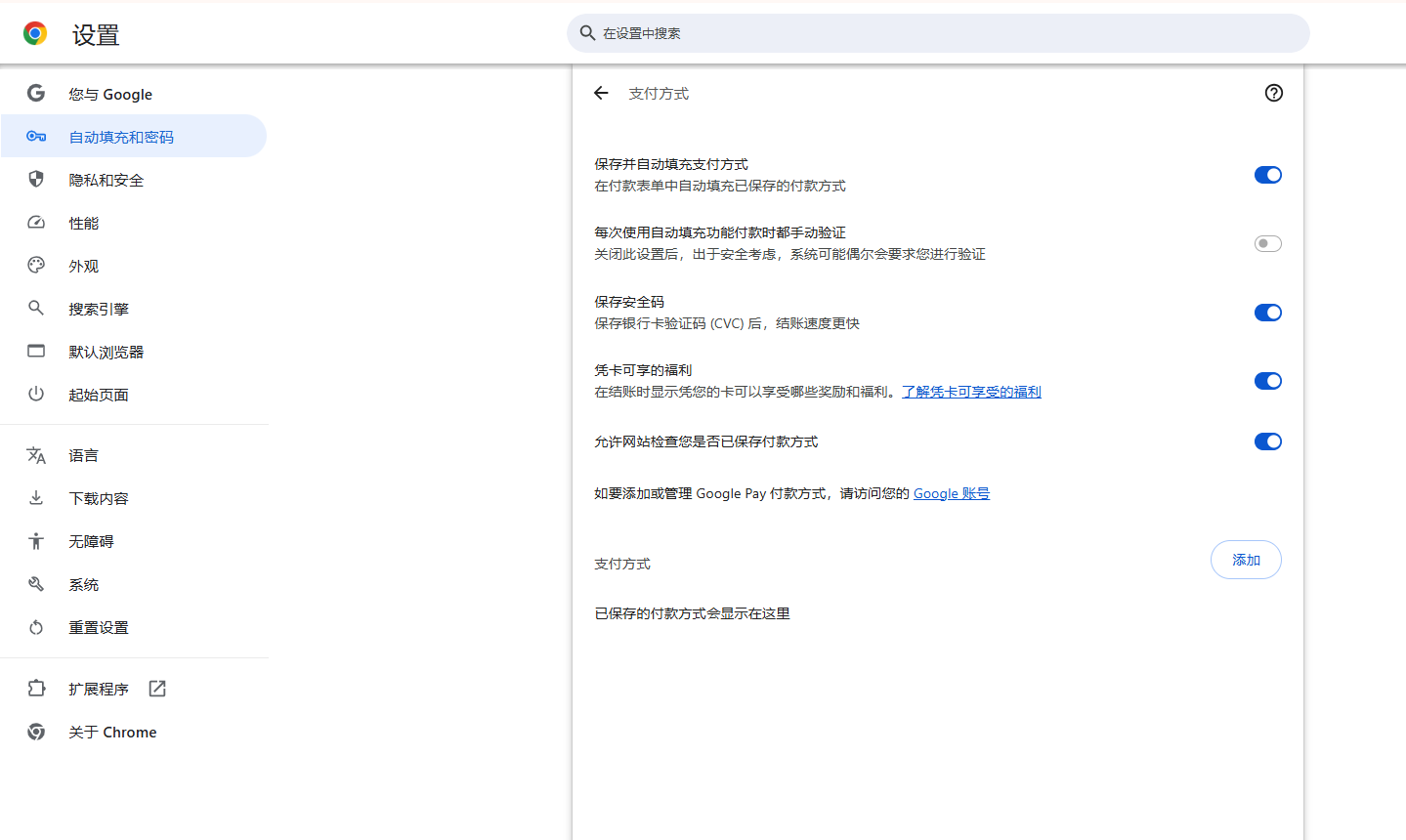
Task: Toggle 允许网站检查您是否已保存付款方式
Action: pos(1267,441)
